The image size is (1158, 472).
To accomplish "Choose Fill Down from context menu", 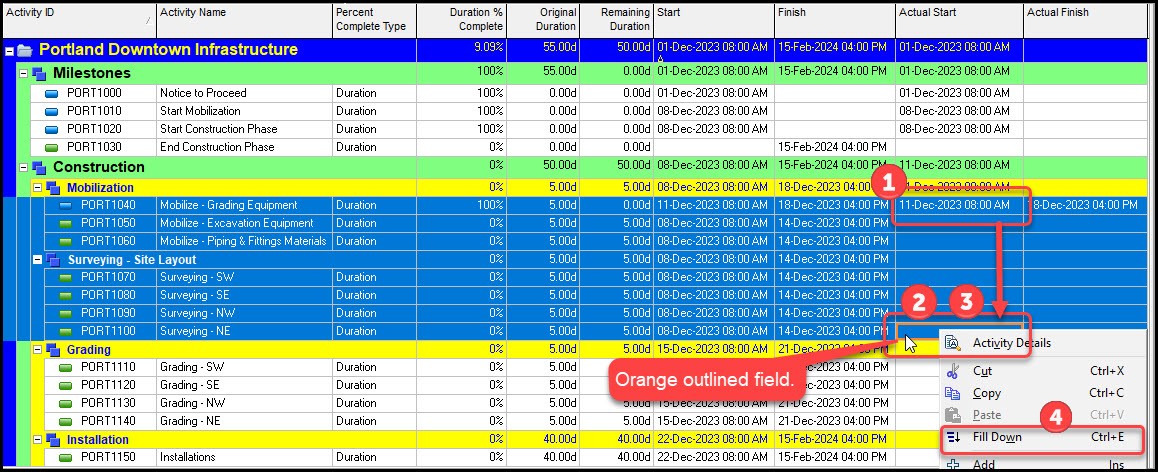I will (x=997, y=437).
